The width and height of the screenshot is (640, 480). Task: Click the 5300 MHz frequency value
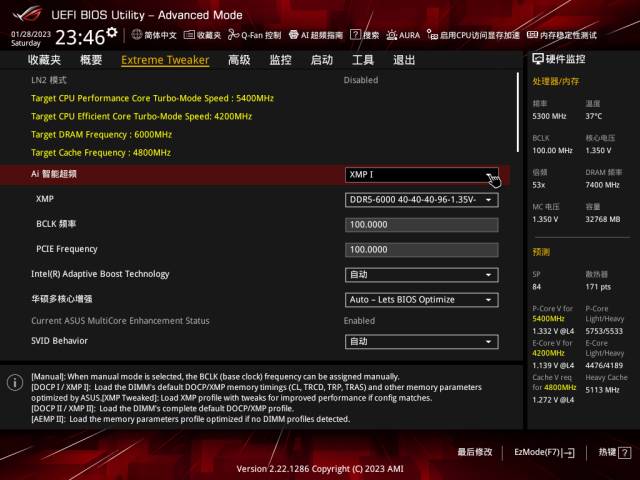pyautogui.click(x=549, y=116)
